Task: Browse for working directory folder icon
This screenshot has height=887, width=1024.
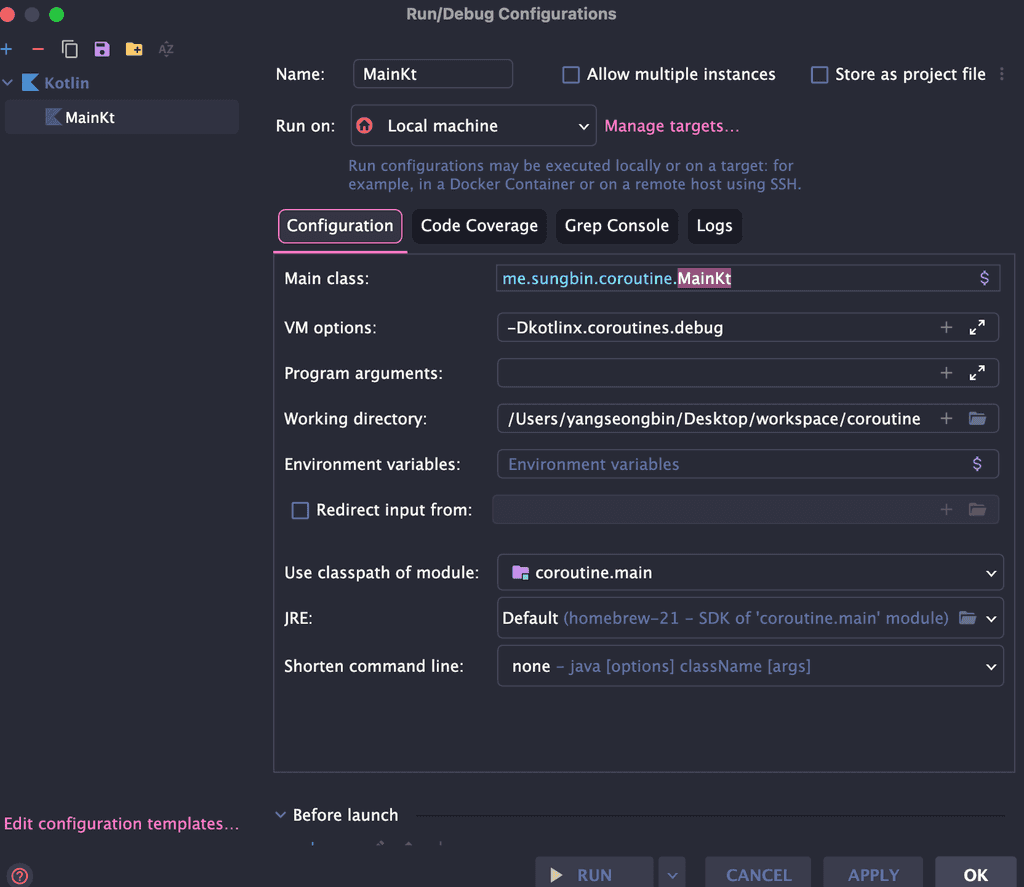Action: point(977,418)
